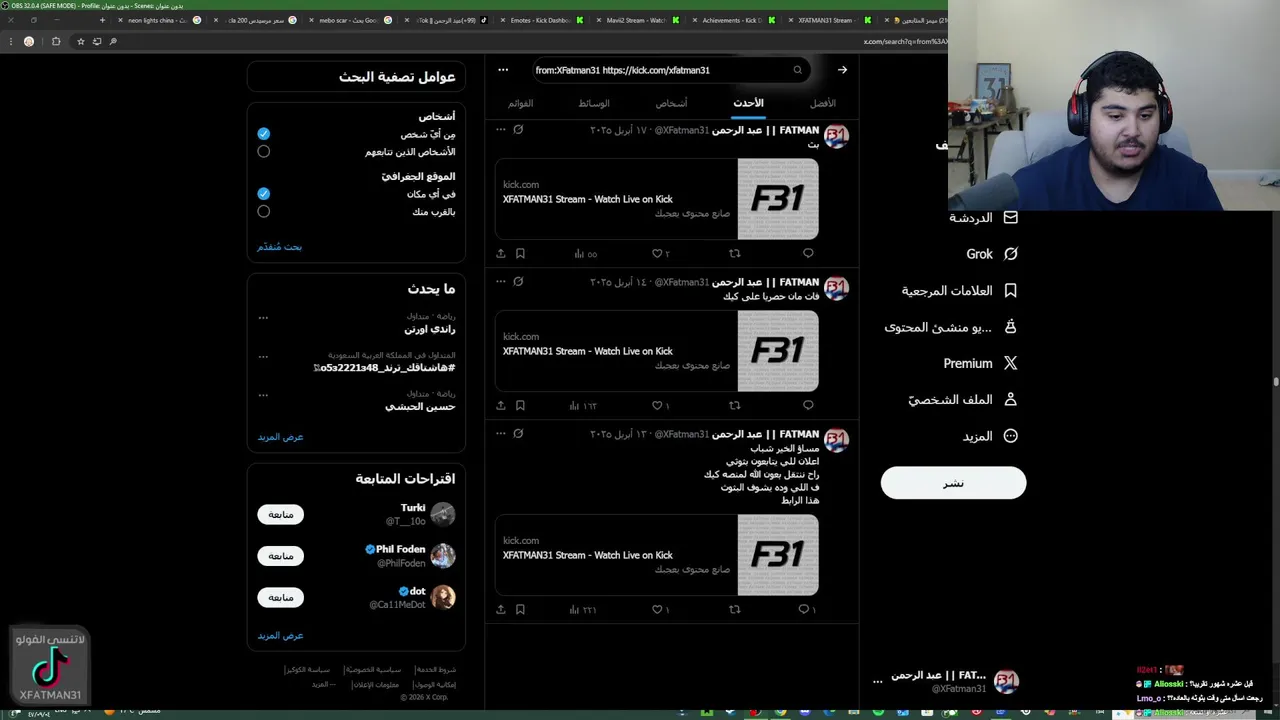Click the magnifier icon inside the search box
This screenshot has width=1280, height=720.
797,70
